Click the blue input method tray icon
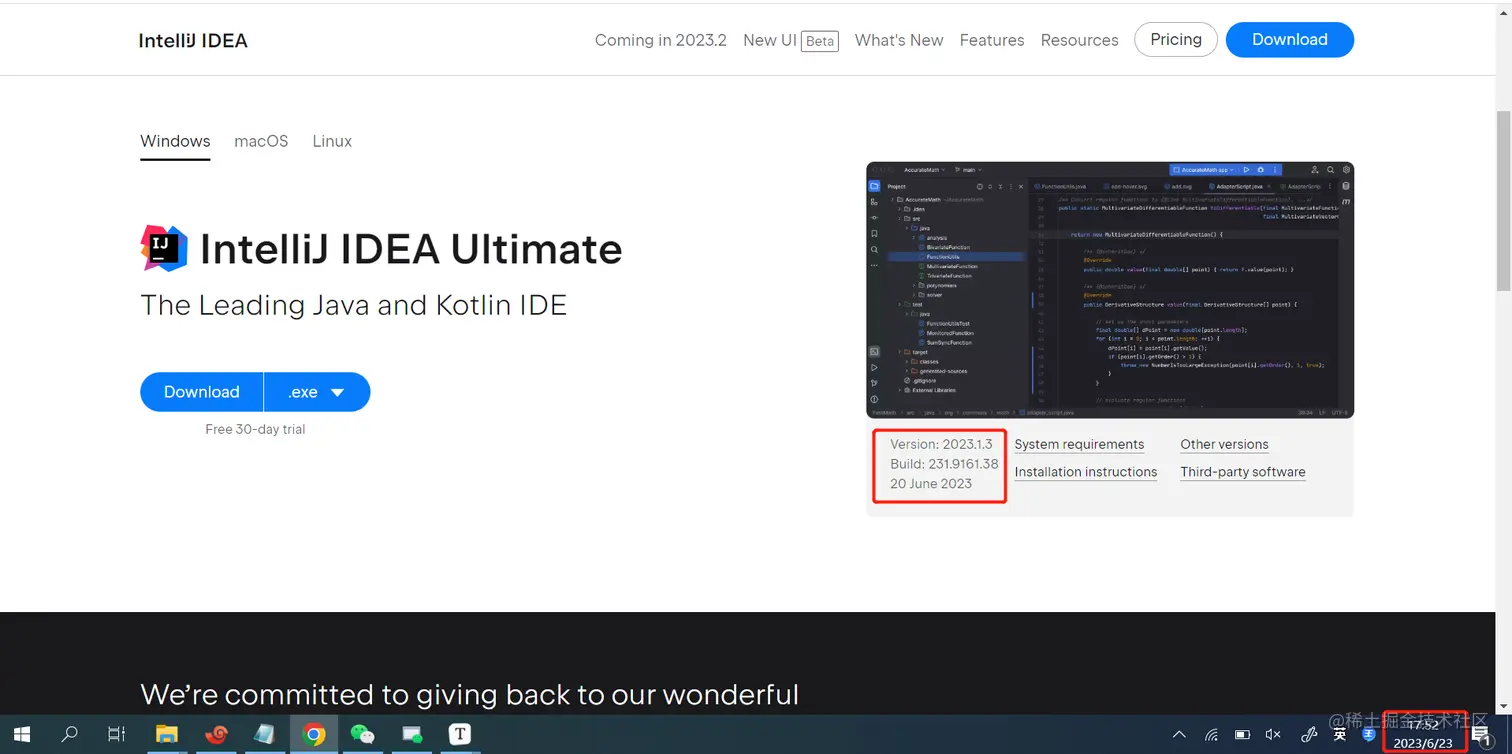 pyautogui.click(x=1368, y=735)
